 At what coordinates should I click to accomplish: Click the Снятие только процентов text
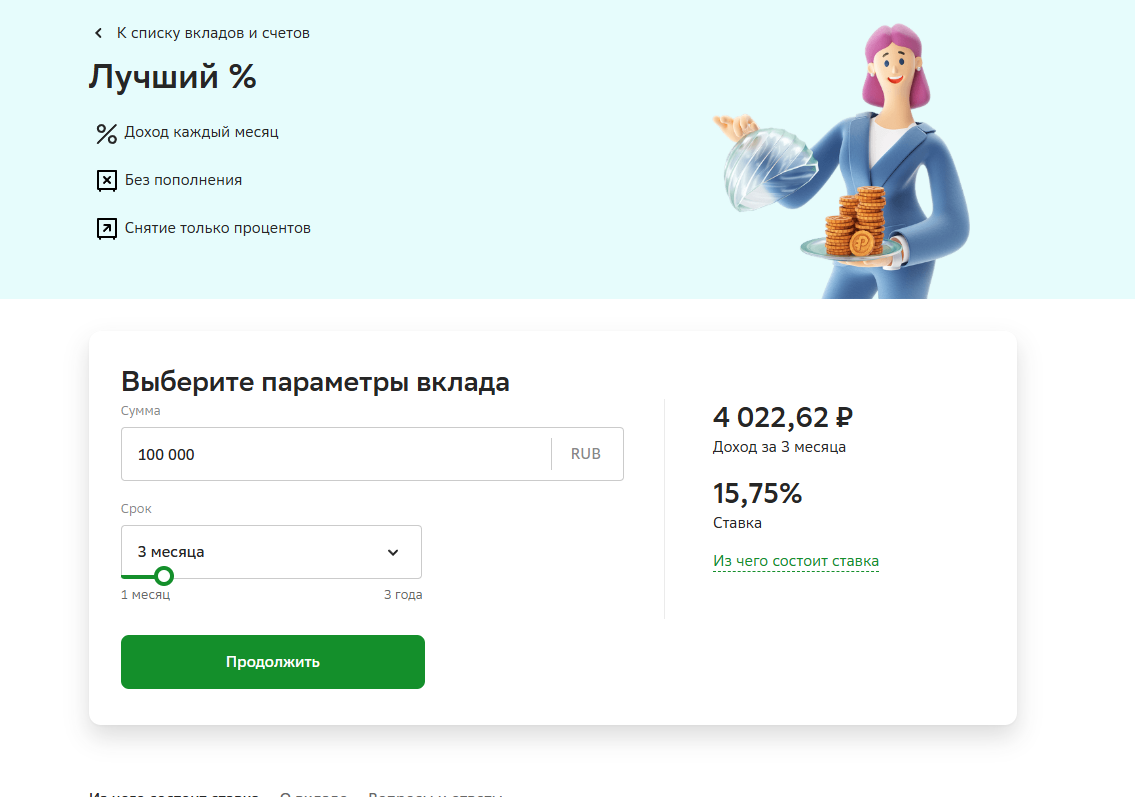point(217,228)
